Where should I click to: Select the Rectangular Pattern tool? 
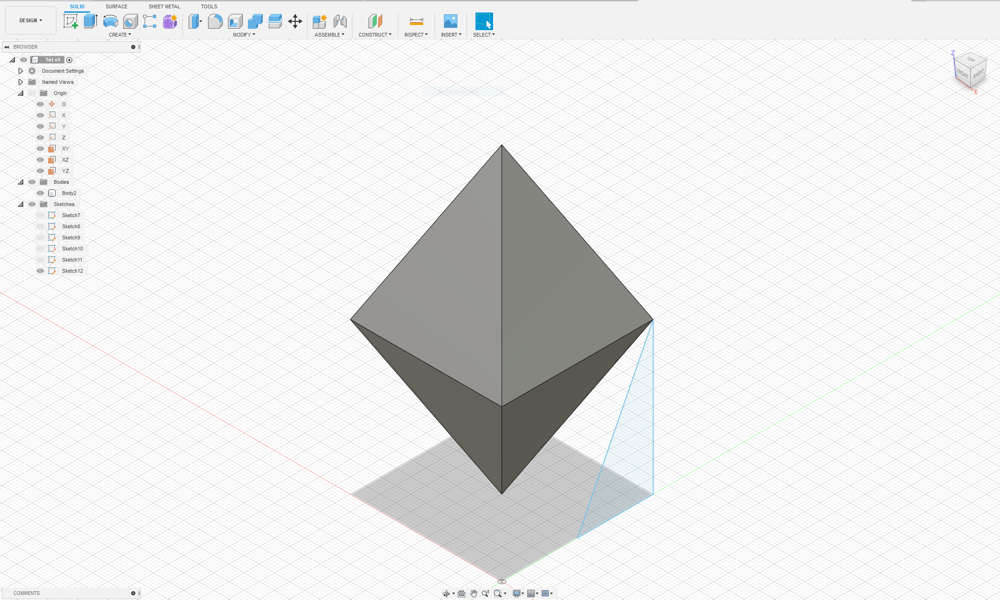coord(150,21)
